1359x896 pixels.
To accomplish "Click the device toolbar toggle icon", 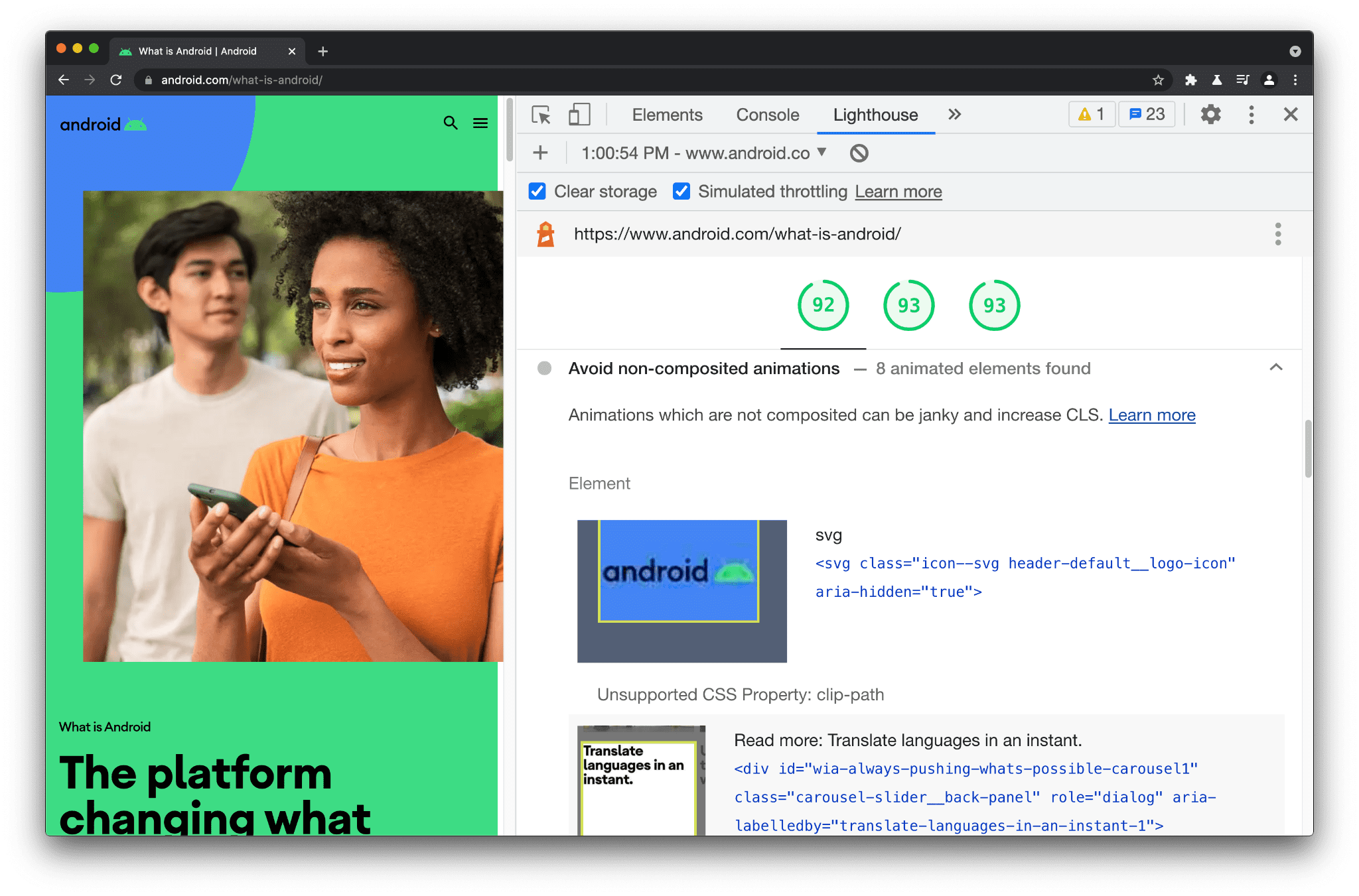I will click(580, 114).
